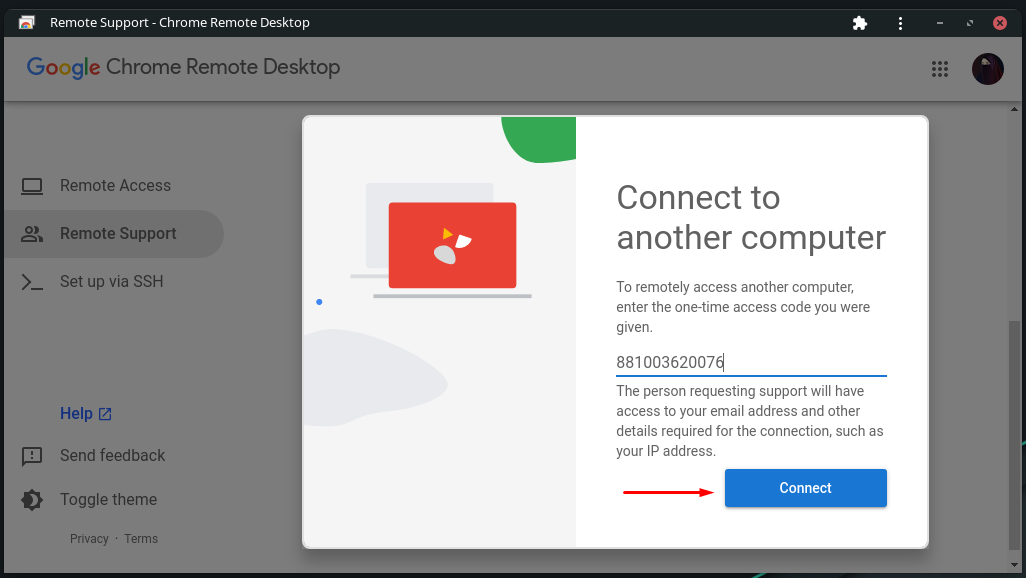This screenshot has height=578, width=1026.
Task: Click the people icon beside Remote Support
Action: (x=32, y=234)
